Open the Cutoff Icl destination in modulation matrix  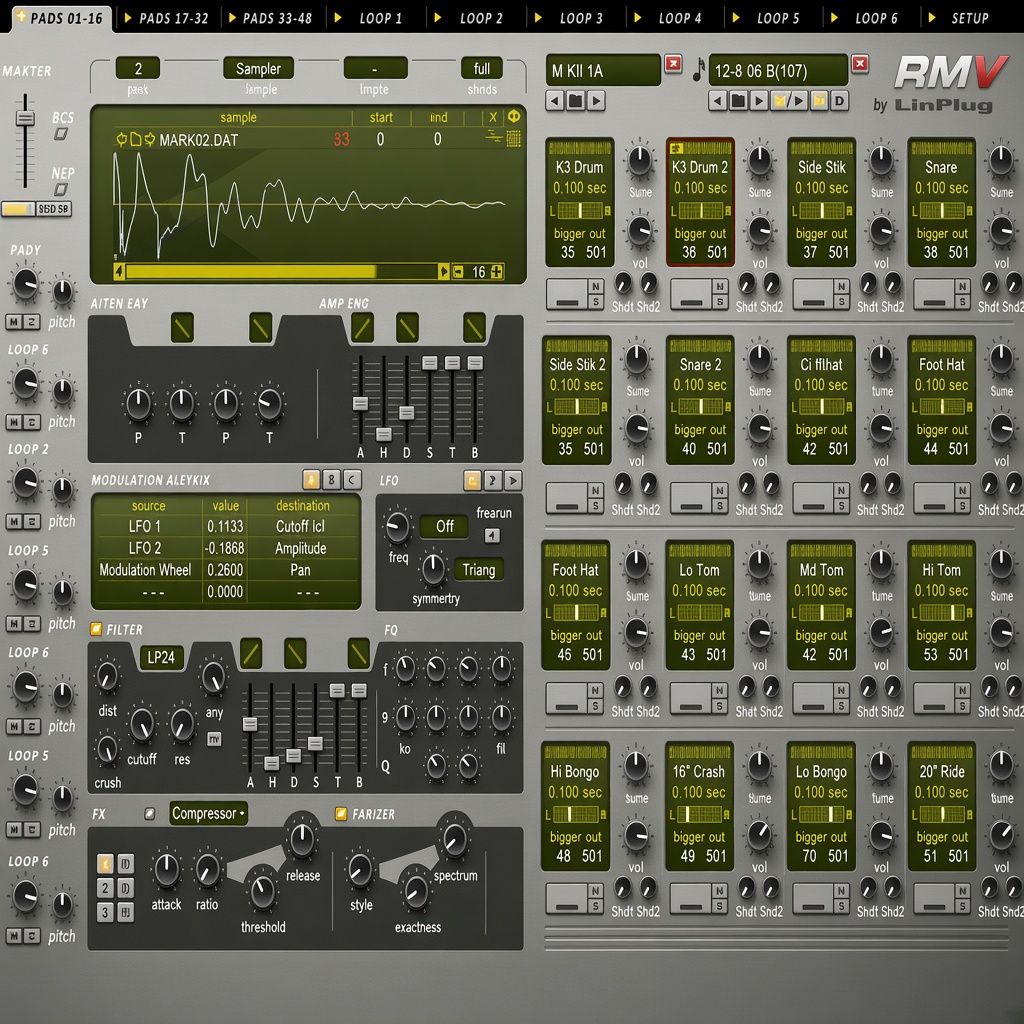302,526
